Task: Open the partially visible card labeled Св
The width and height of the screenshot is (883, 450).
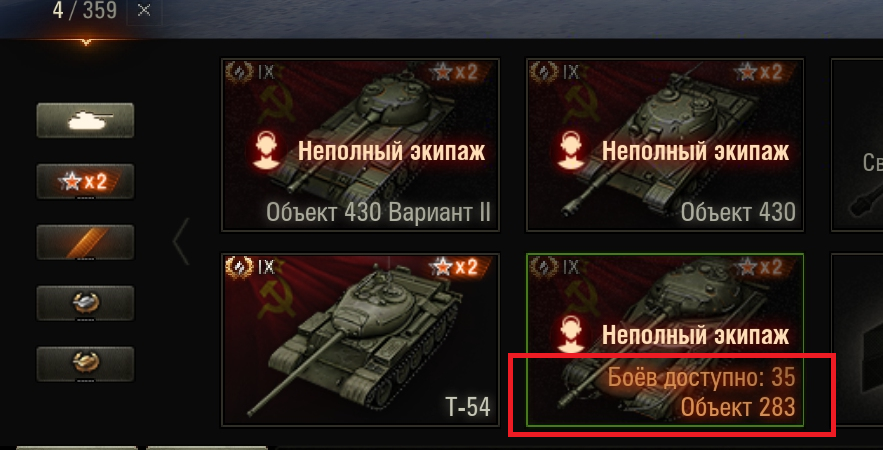Action: click(857, 145)
